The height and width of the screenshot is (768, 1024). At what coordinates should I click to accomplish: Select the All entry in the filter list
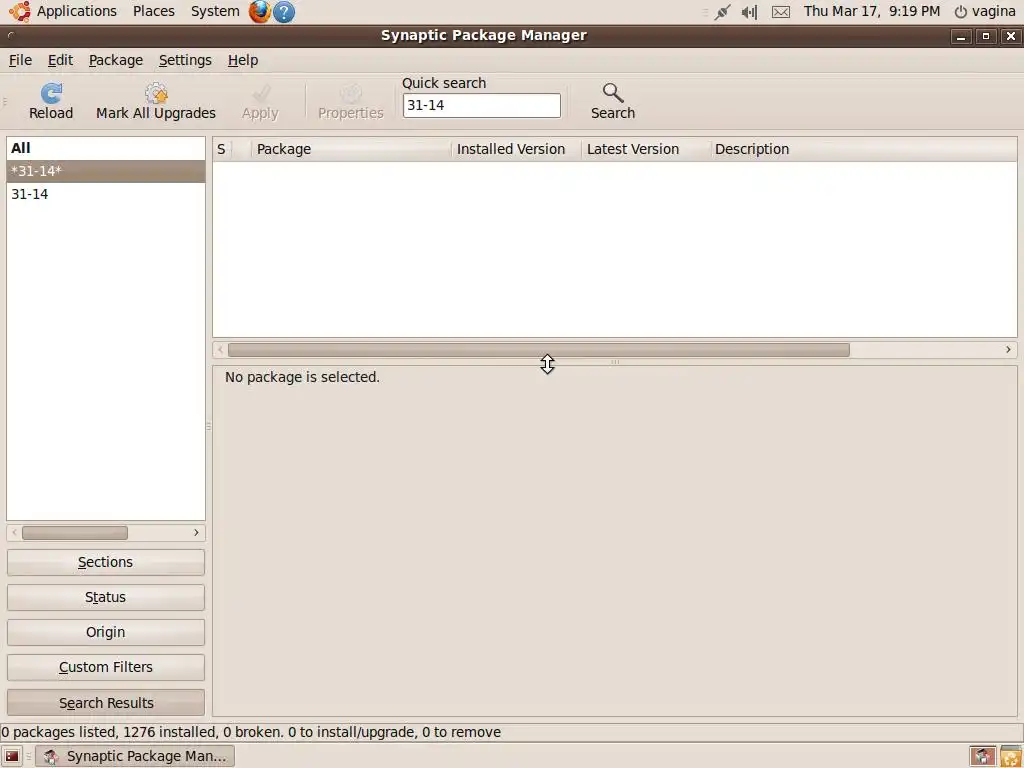tap(106, 148)
